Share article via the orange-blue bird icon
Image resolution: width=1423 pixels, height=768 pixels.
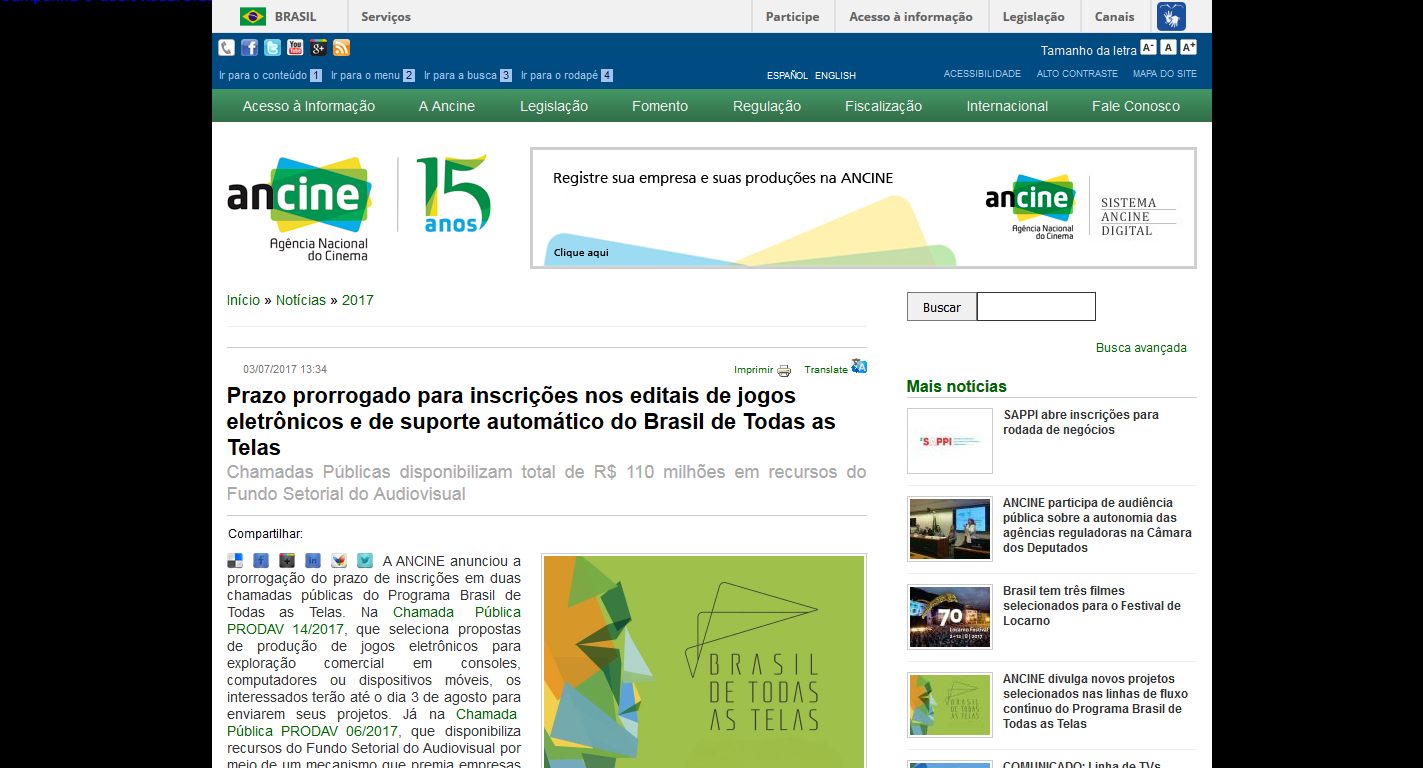(339, 561)
